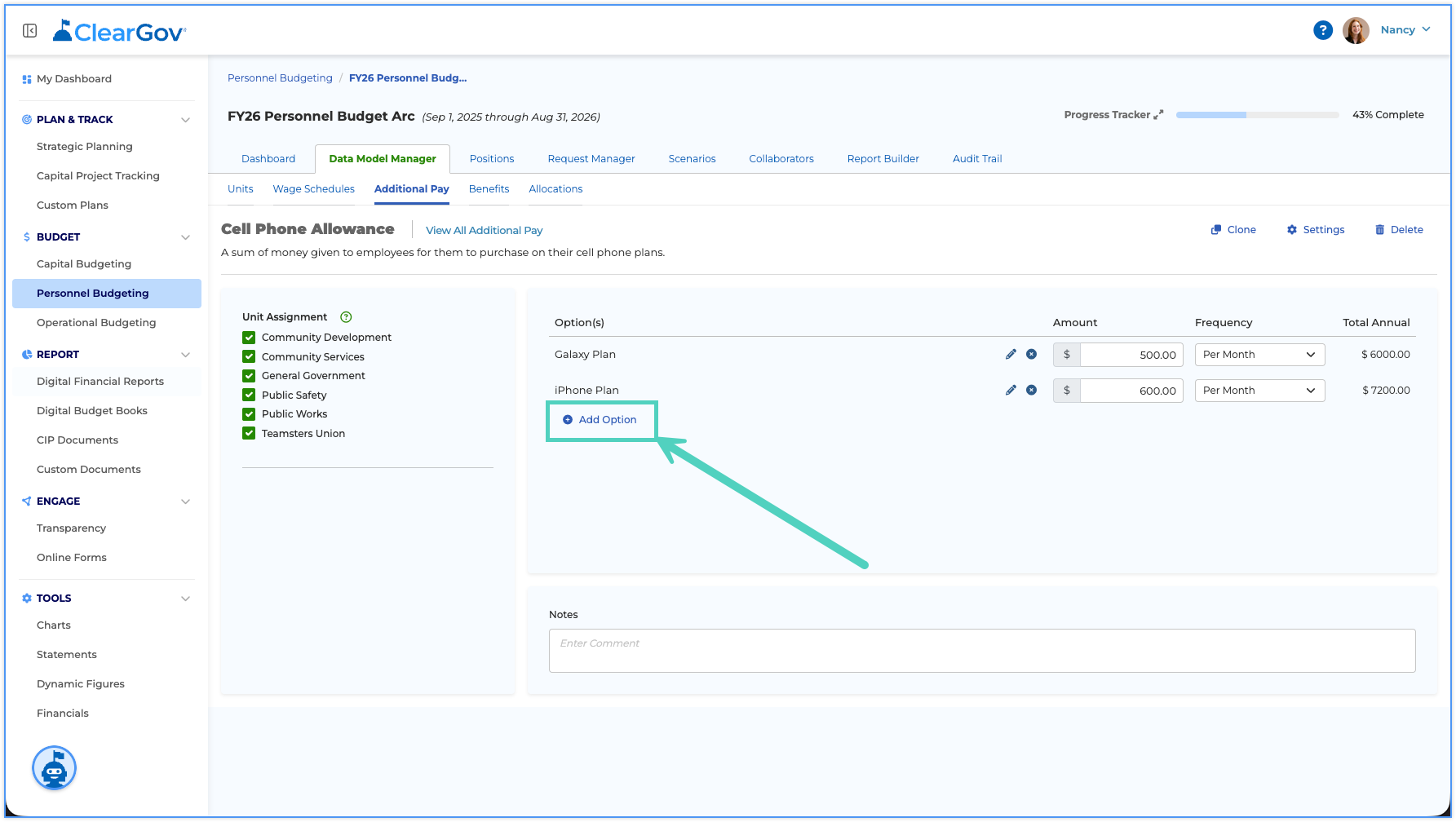Open iPhone Plan frequency dropdown
1456x822 pixels.
tap(1259, 391)
